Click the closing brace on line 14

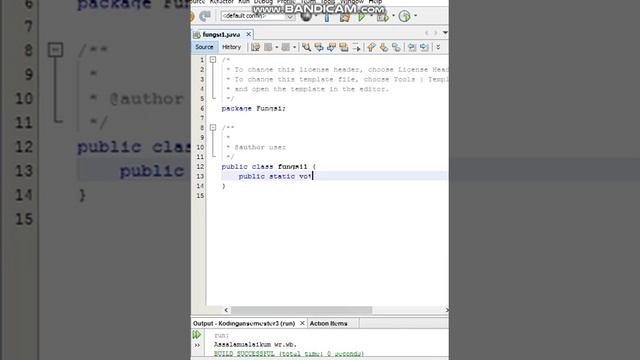224,186
